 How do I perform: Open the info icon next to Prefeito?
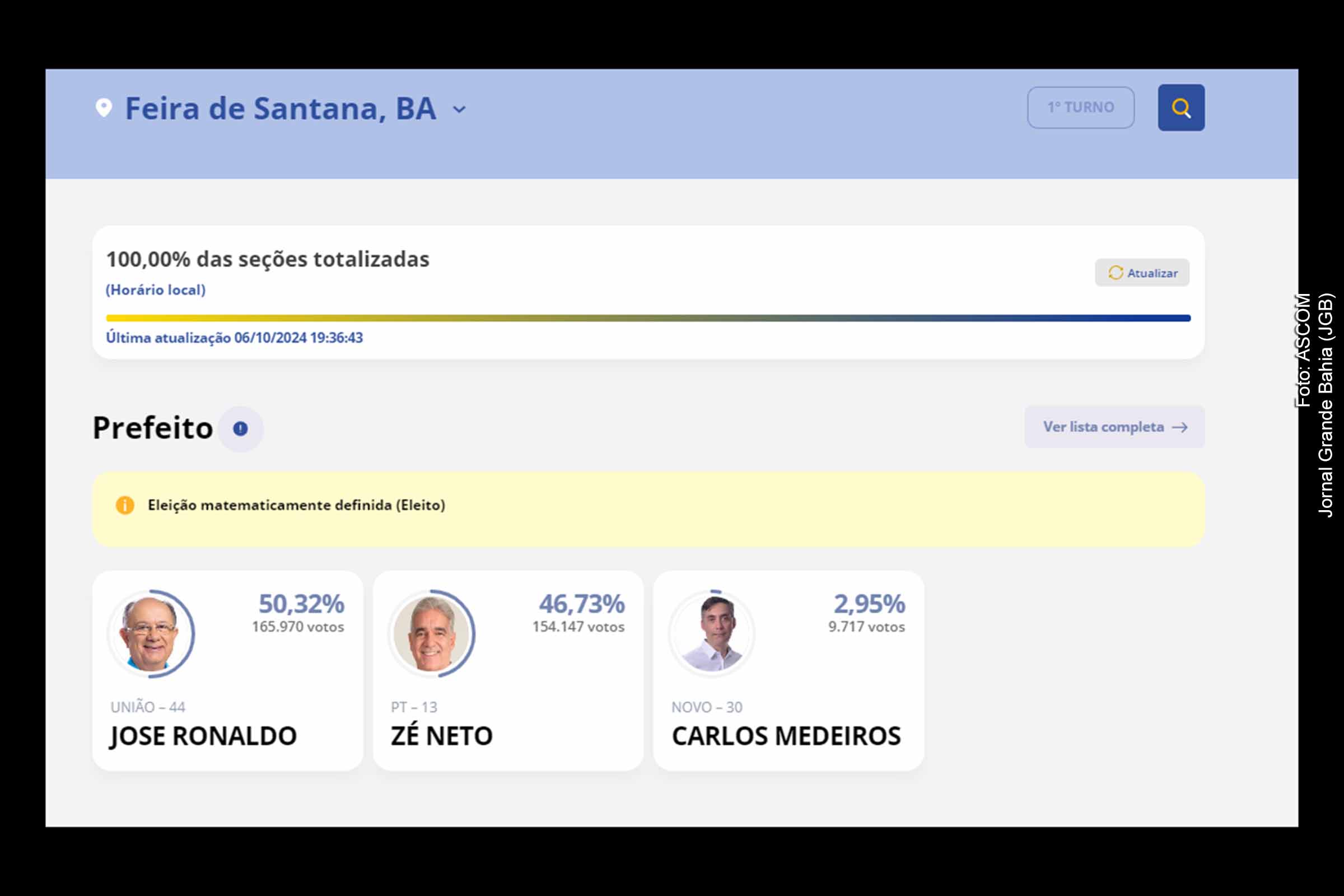pos(239,428)
